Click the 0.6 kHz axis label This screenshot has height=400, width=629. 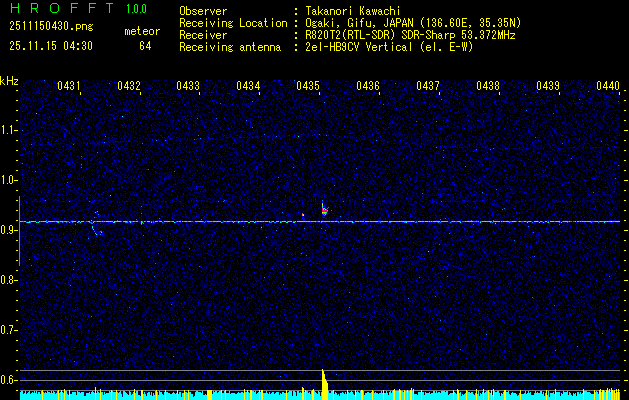tap(8, 380)
